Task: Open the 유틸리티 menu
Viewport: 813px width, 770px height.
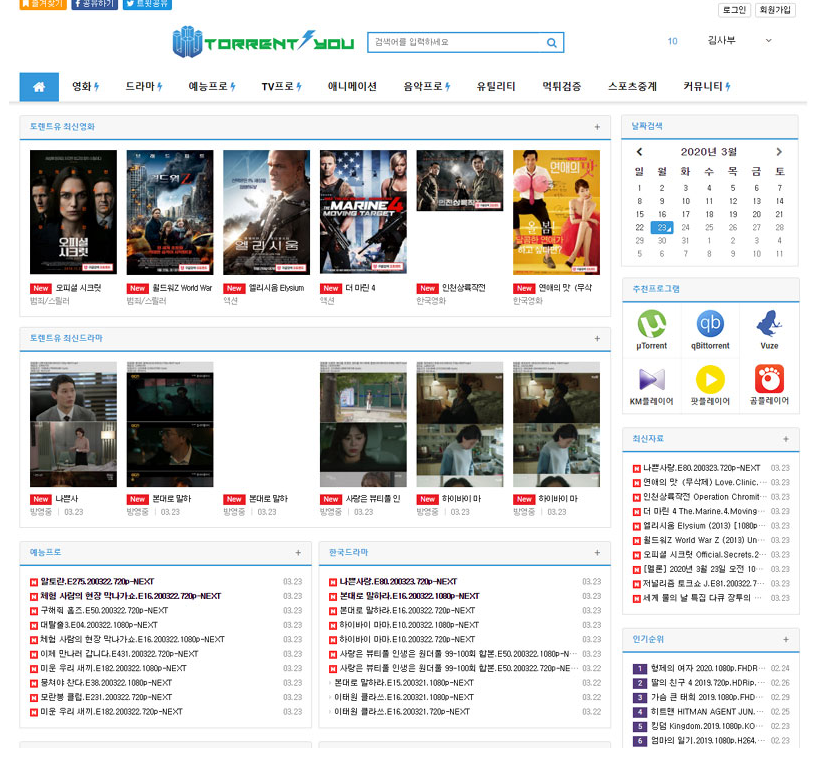Action: [496, 87]
